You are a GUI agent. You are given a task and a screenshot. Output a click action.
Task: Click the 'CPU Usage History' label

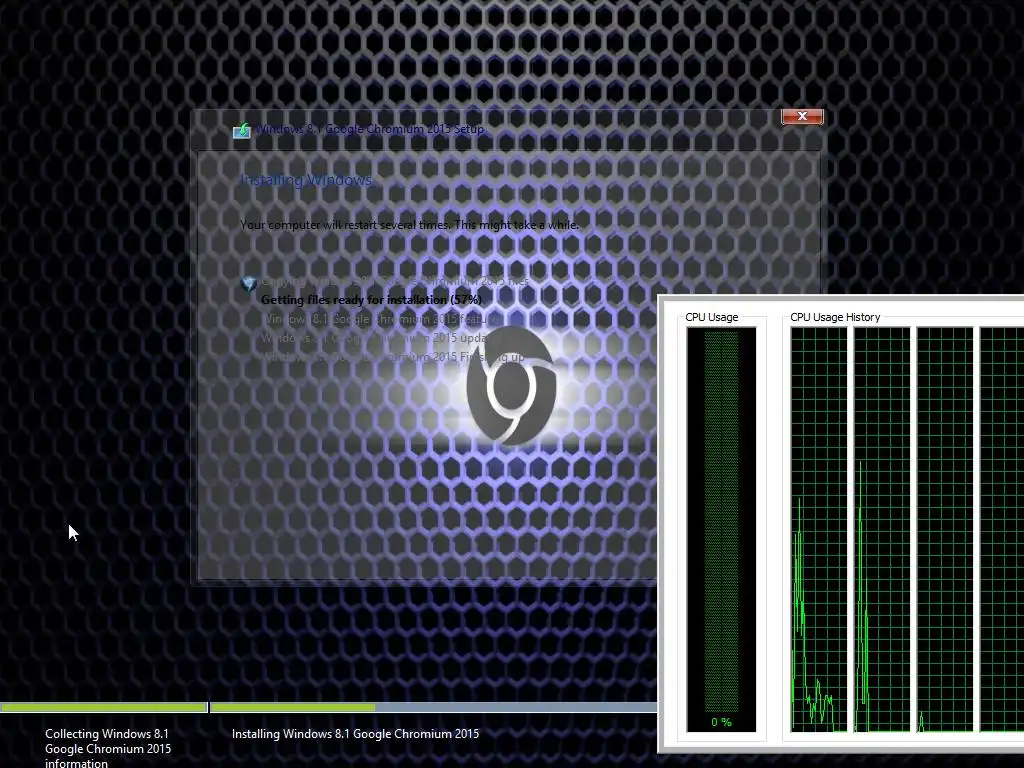point(835,317)
